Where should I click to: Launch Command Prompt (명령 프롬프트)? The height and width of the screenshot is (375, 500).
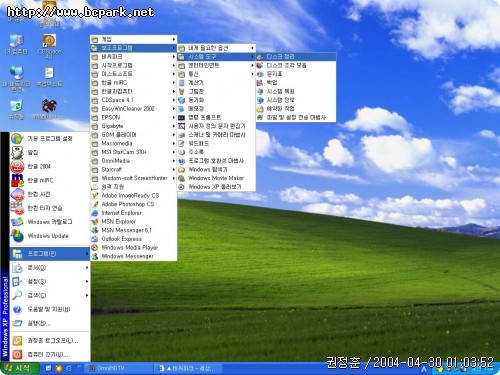point(216,117)
